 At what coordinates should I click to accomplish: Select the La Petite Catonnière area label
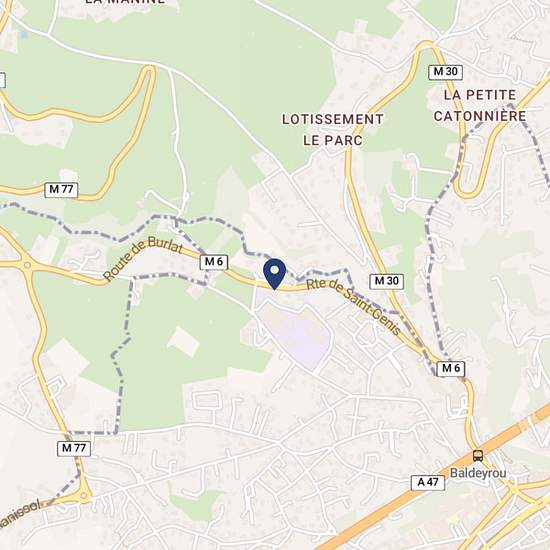coord(480,105)
